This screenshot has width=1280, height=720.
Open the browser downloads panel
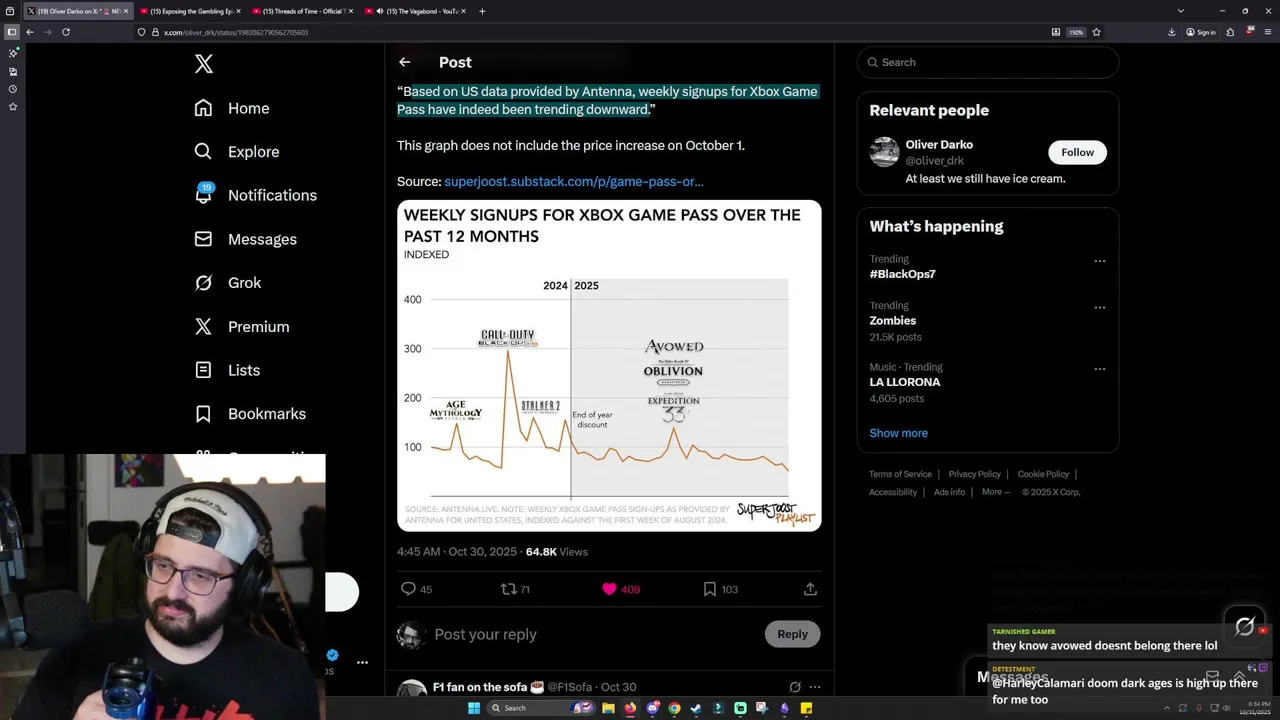[x=1171, y=32]
